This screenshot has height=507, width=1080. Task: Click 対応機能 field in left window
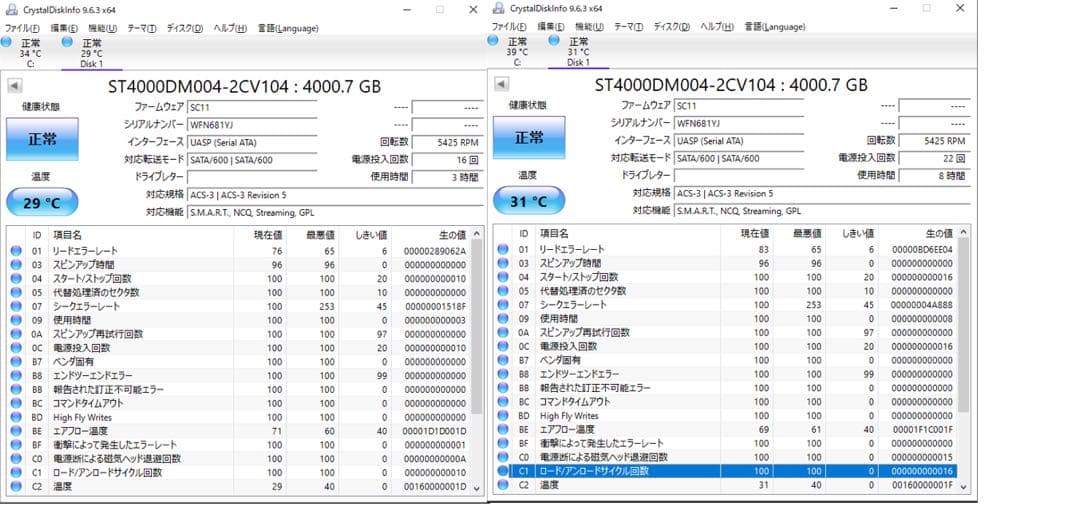(x=335, y=213)
